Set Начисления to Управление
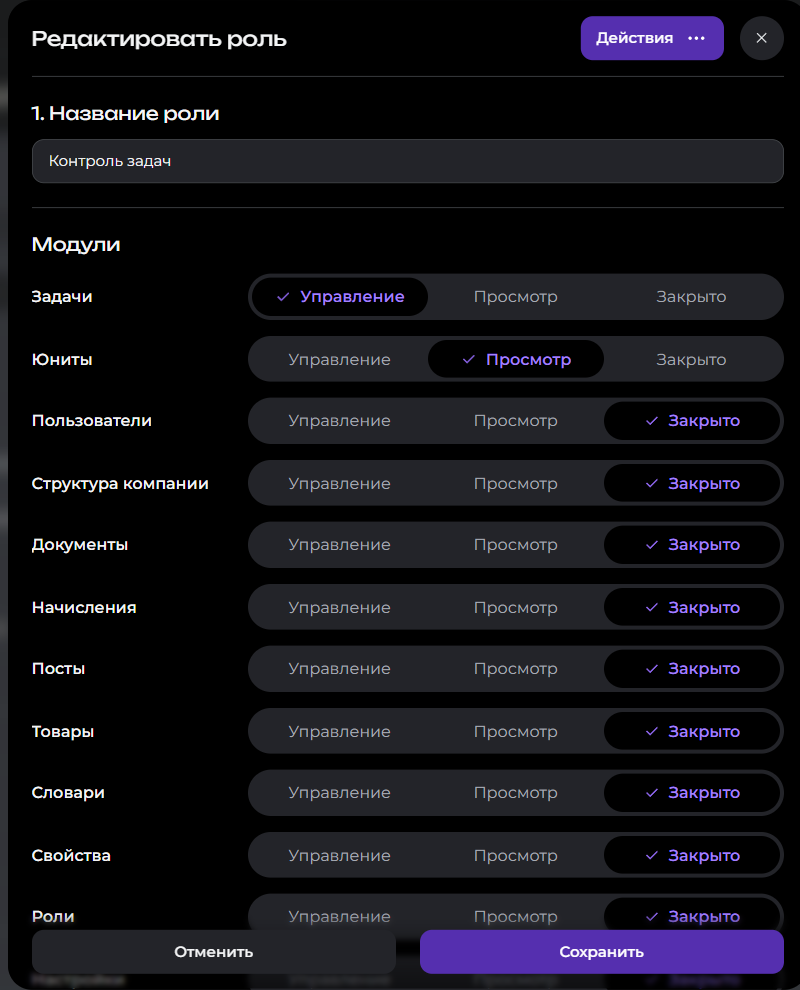Image resolution: width=800 pixels, height=990 pixels. click(x=340, y=607)
